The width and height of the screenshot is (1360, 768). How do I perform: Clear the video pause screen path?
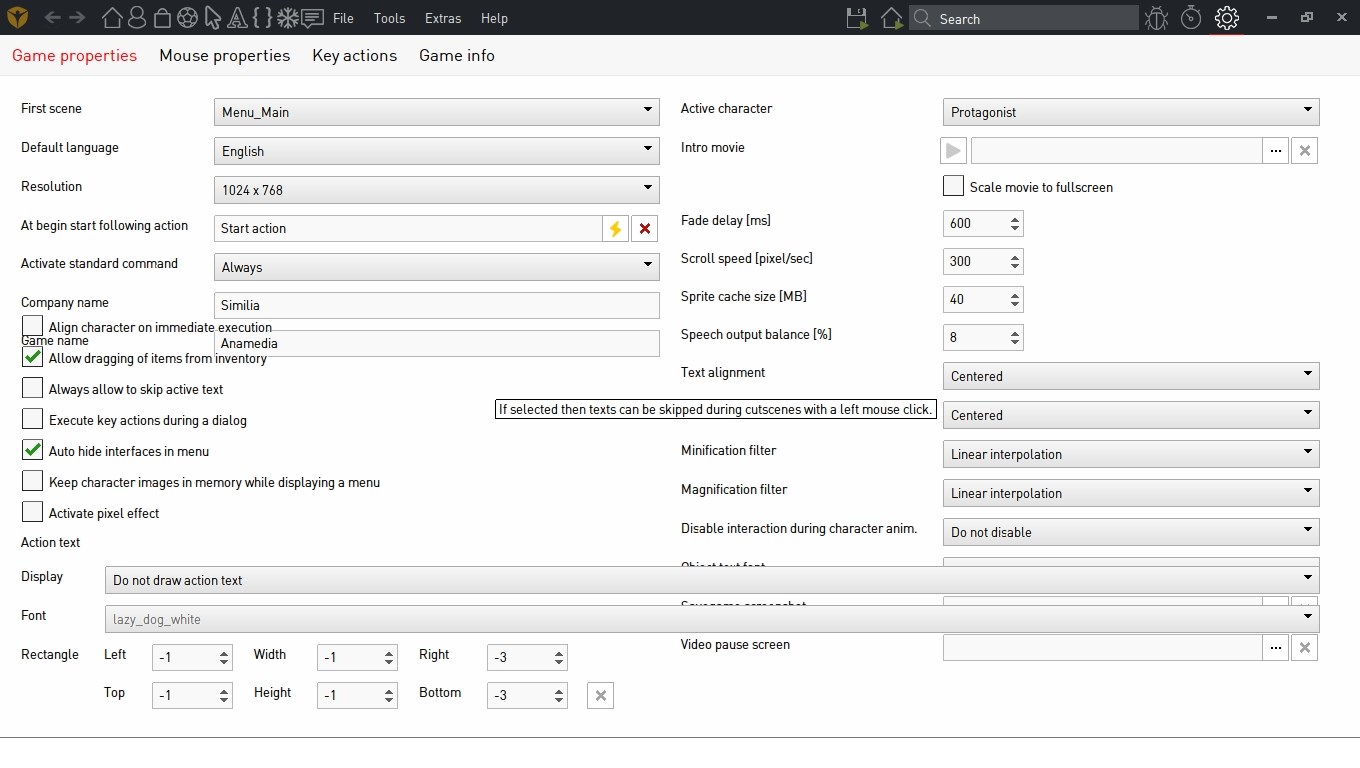point(1304,648)
